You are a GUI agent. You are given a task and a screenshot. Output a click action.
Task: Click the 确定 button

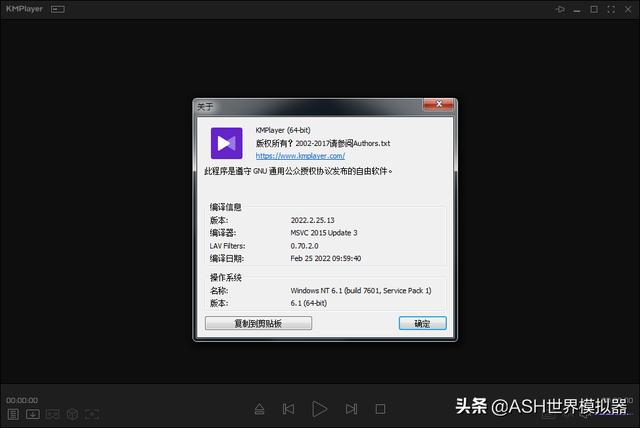[422, 323]
